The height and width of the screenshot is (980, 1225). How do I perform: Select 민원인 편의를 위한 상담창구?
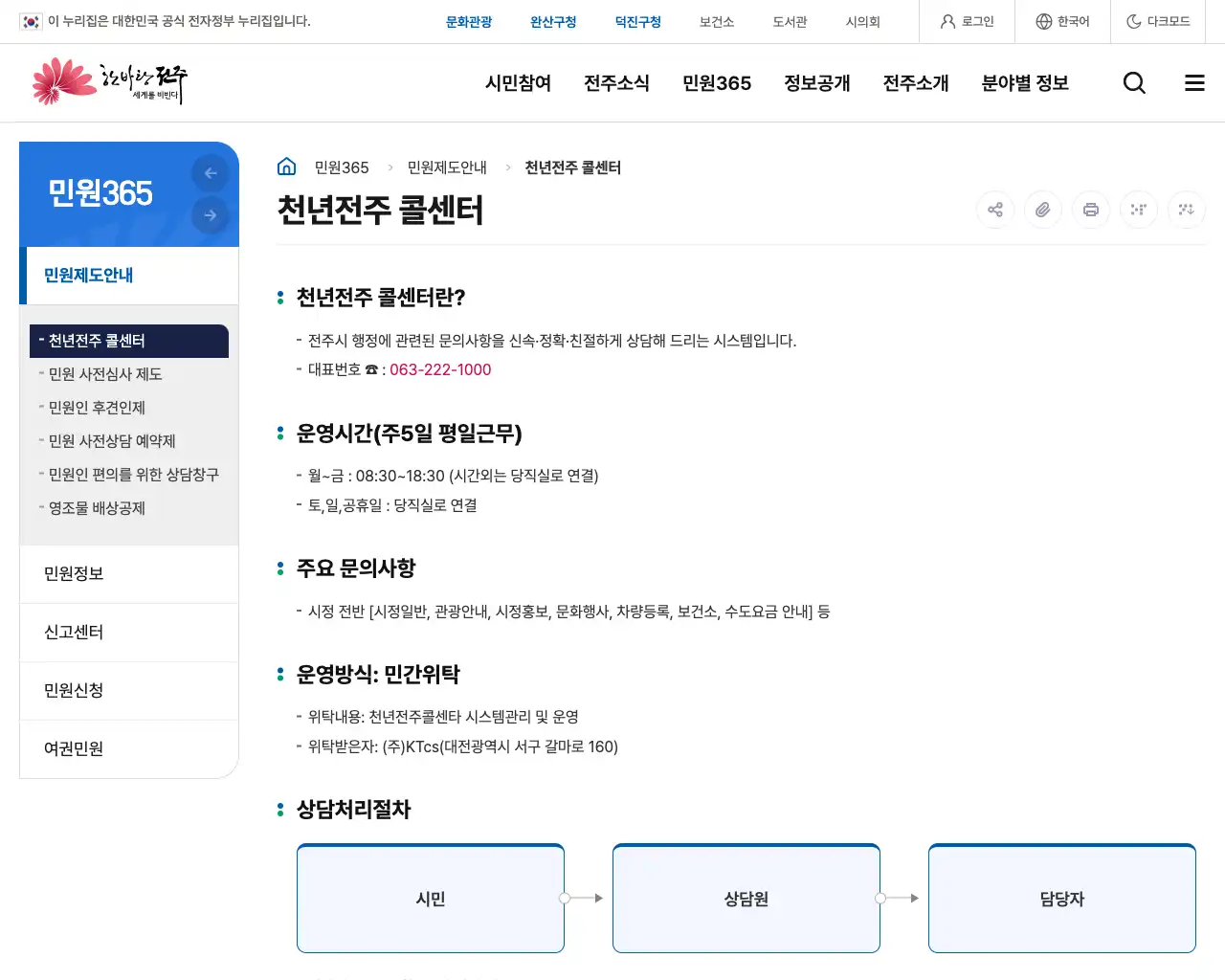point(133,475)
